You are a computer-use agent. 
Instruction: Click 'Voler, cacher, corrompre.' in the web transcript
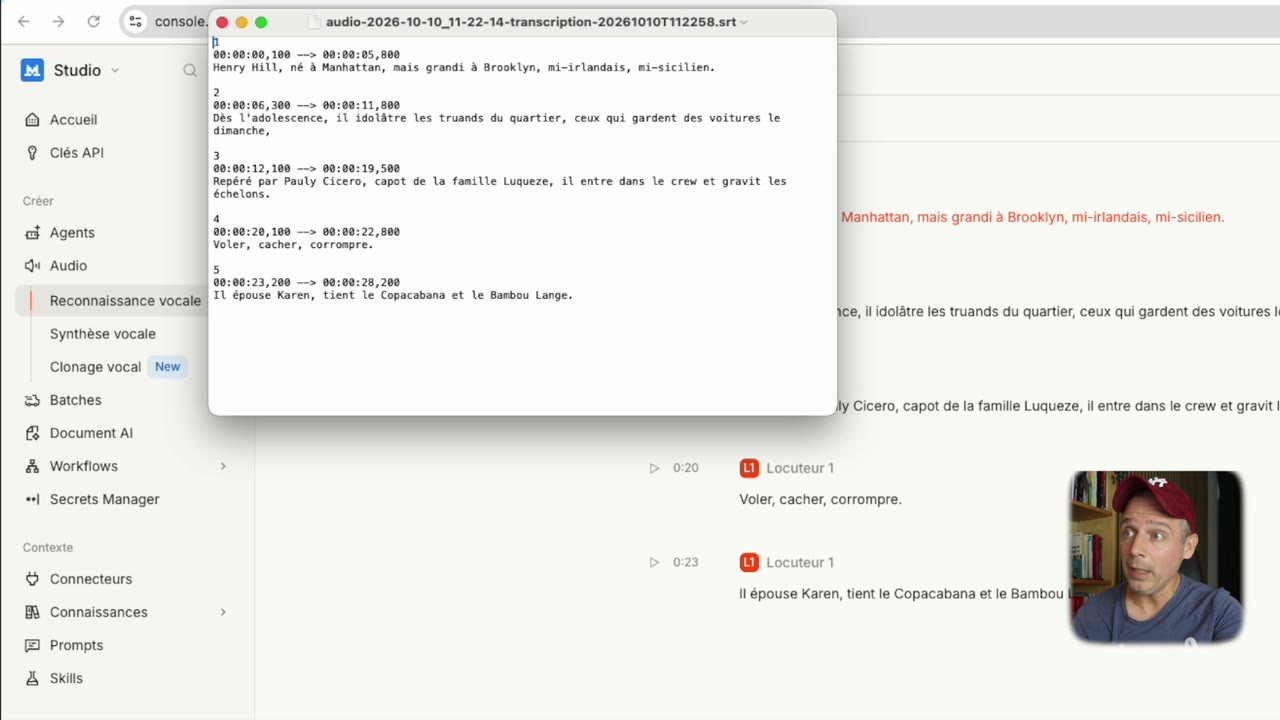tap(820, 499)
